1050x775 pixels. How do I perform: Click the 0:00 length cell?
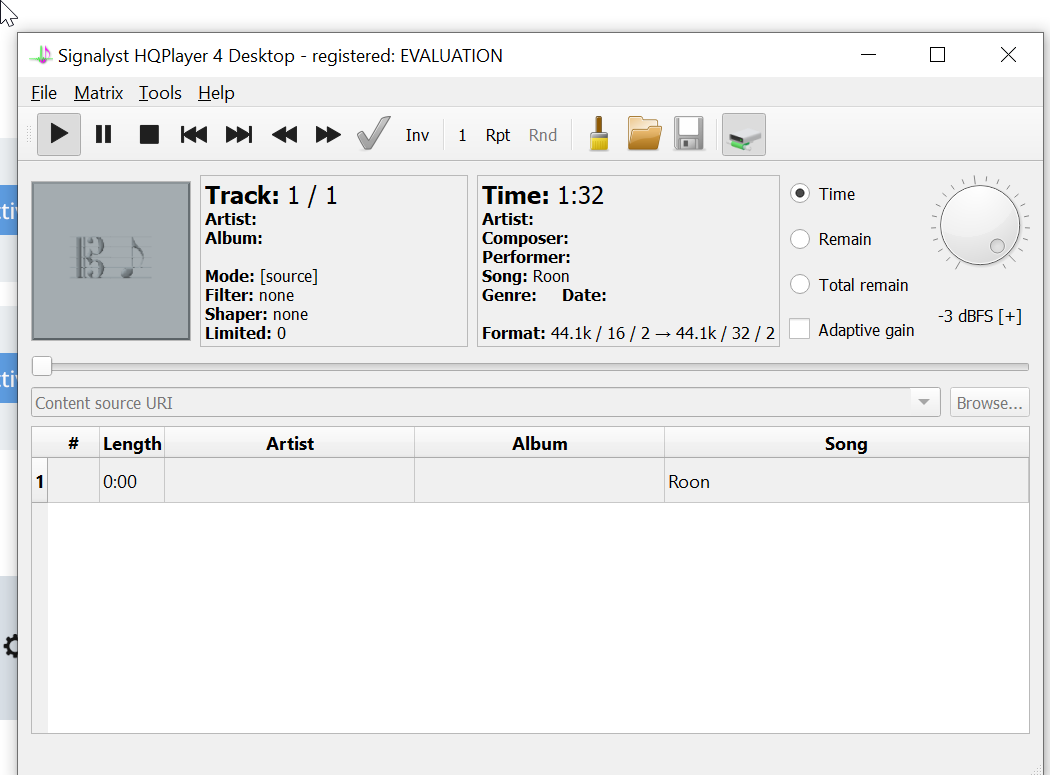[x=132, y=481]
